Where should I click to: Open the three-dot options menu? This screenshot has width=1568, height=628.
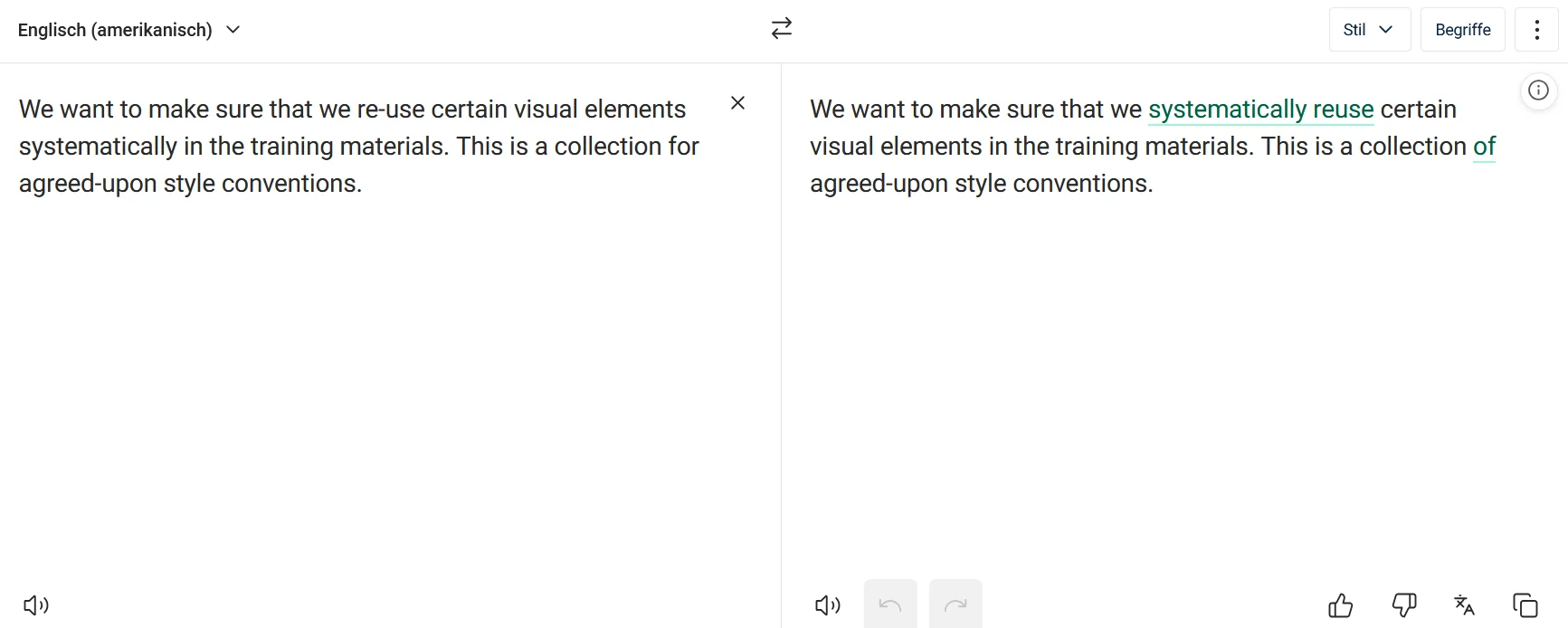tap(1536, 29)
